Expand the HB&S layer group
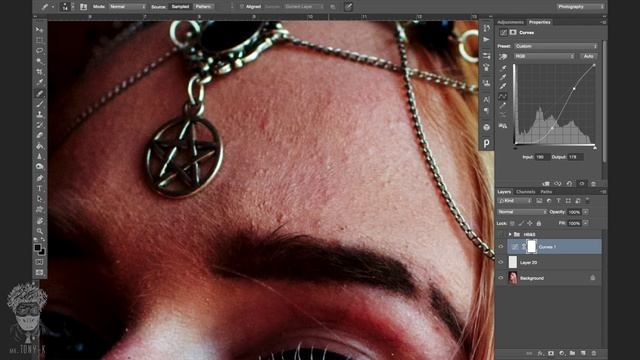Image resolution: width=640 pixels, height=360 pixels. [x=510, y=234]
